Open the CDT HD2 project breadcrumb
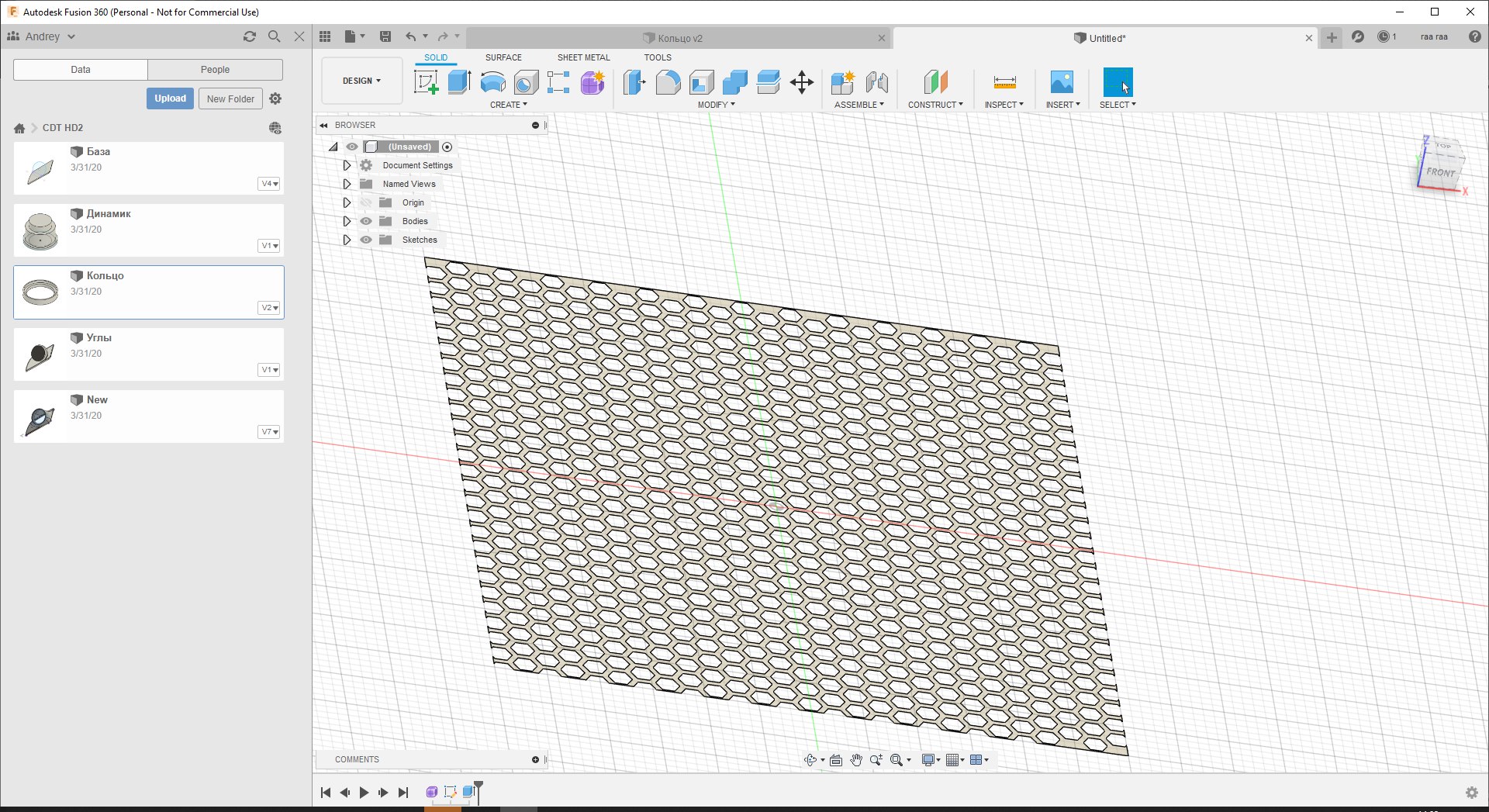Viewport: 1489px width, 812px height. point(63,128)
